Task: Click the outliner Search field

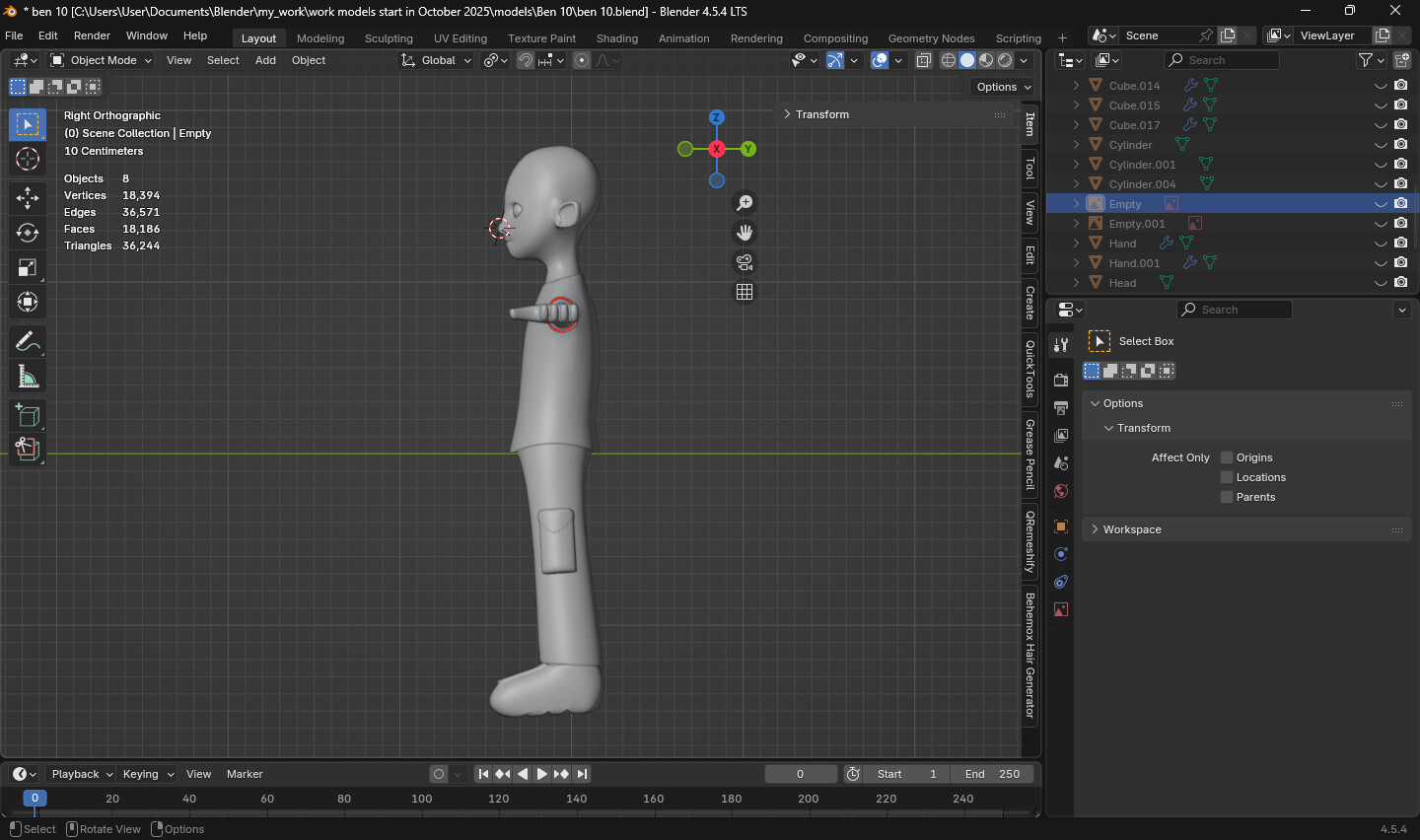Action: pos(1221,60)
